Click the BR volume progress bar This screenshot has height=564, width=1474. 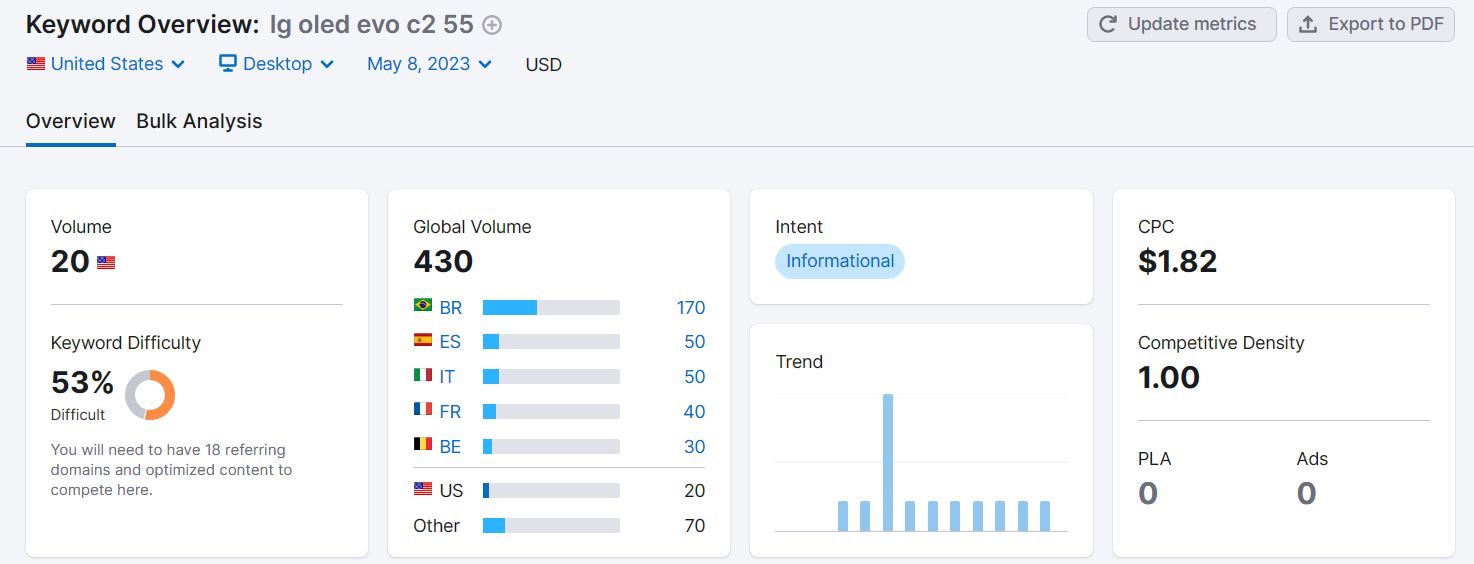click(551, 307)
